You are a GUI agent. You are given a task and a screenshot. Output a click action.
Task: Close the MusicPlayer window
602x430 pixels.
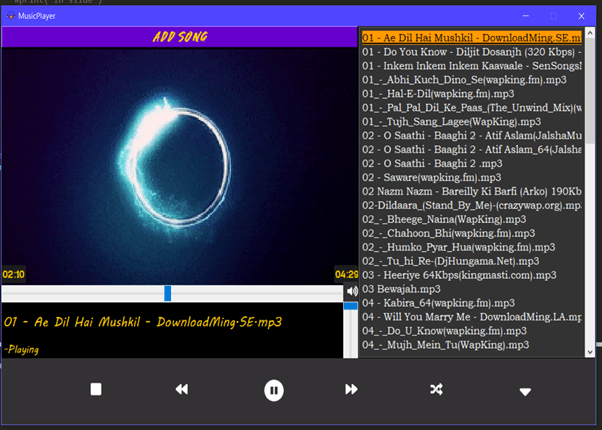click(581, 16)
